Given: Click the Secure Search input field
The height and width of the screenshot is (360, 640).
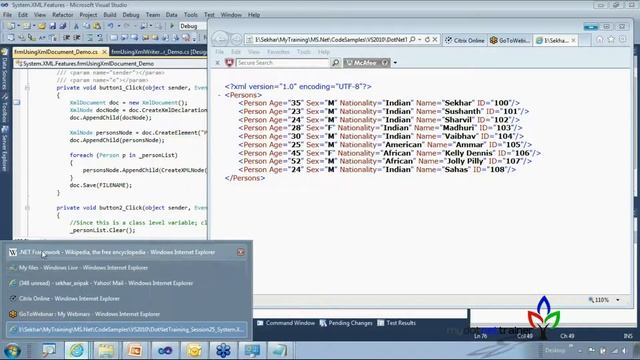Looking at the screenshot, I should coord(282,62).
